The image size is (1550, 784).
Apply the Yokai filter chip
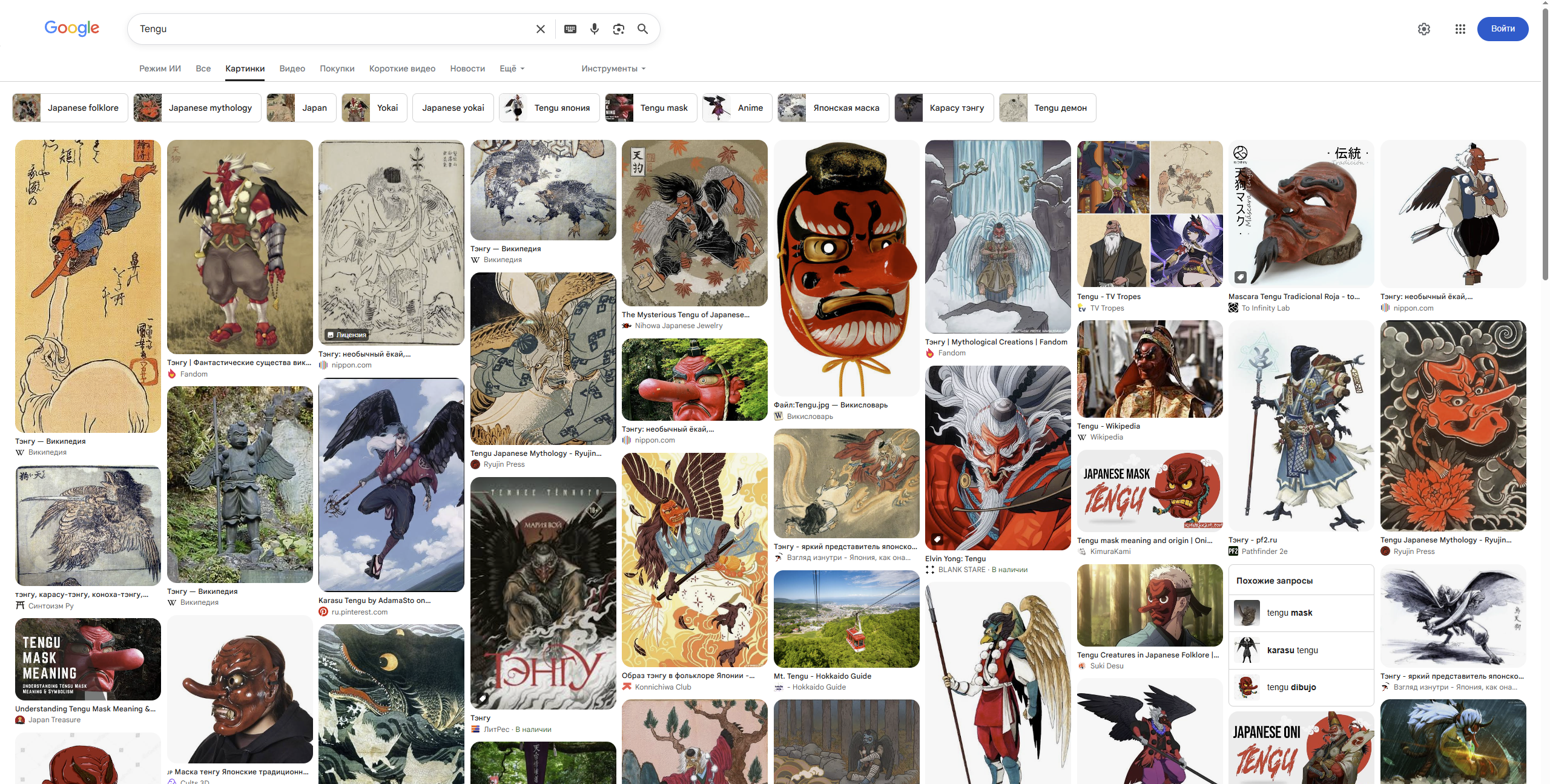[x=374, y=108]
